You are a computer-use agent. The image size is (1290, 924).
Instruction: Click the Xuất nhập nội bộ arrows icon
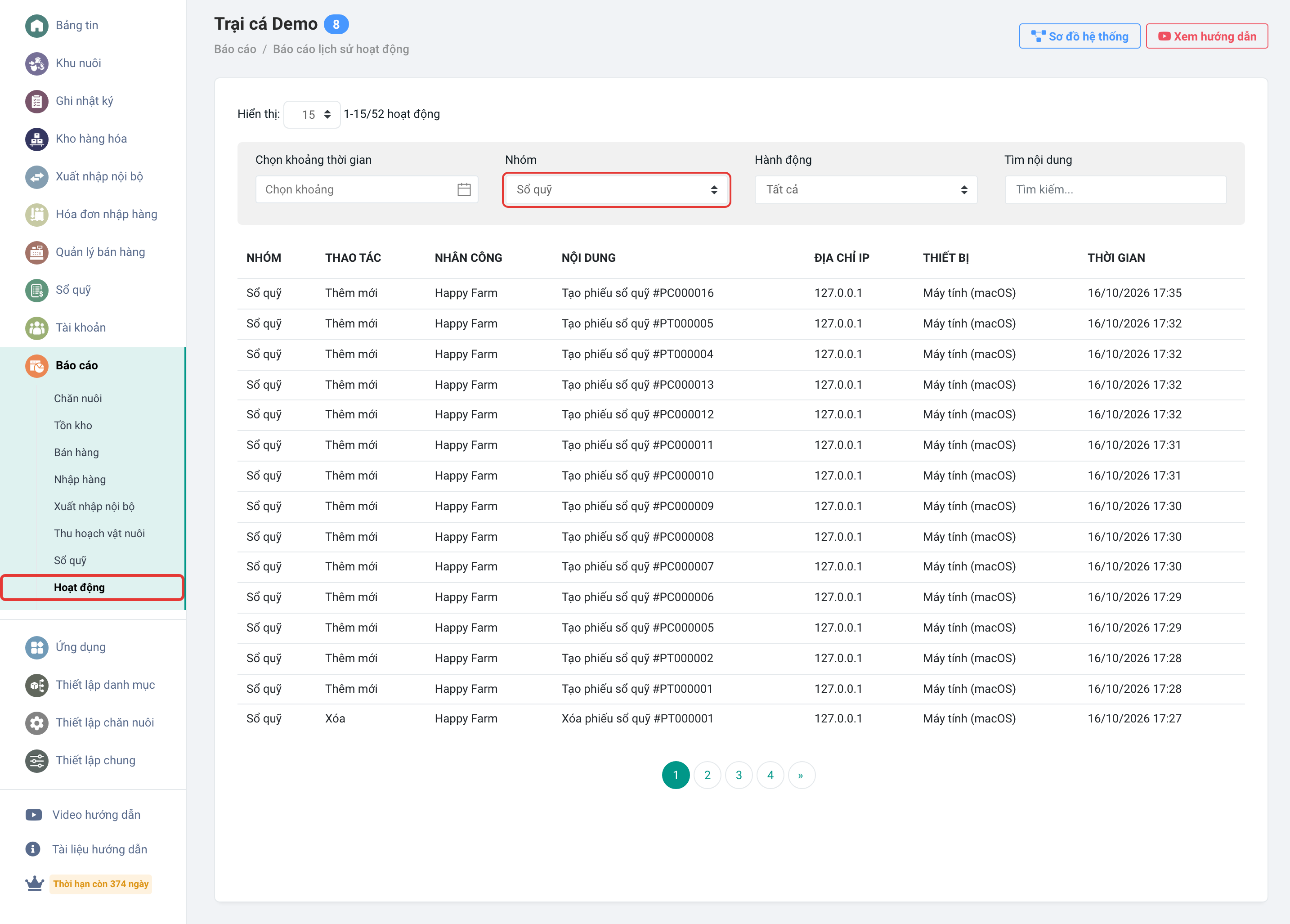pos(37,177)
